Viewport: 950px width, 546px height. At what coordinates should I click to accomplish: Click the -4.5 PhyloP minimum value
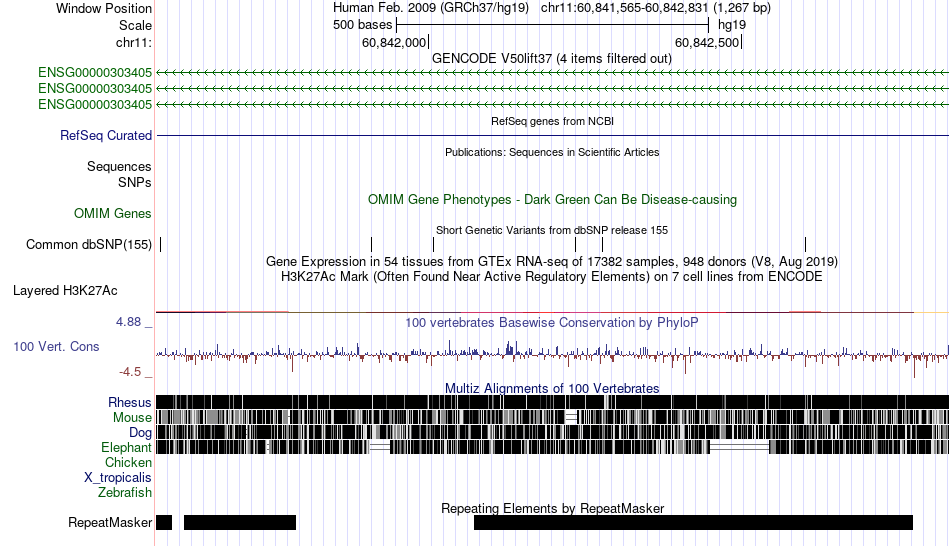(x=130, y=371)
